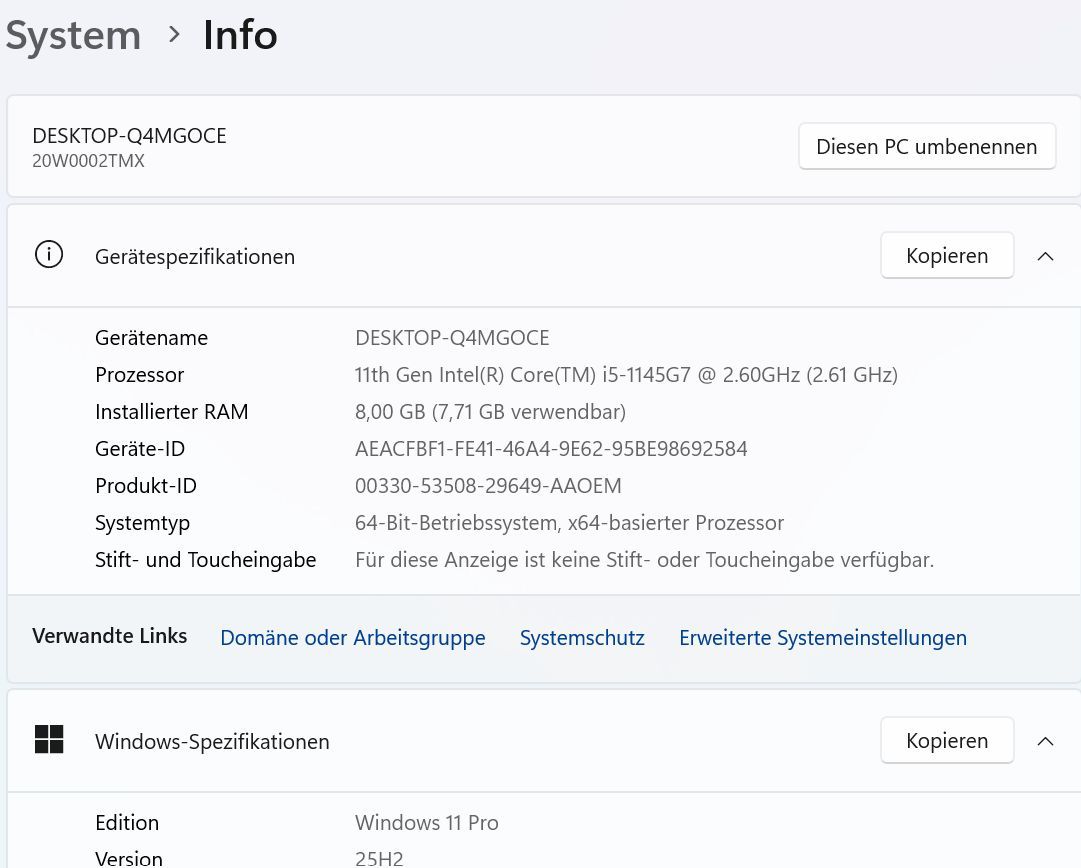1081x868 pixels.
Task: Click the breadcrumb arrow between System and Info
Action: click(x=175, y=35)
